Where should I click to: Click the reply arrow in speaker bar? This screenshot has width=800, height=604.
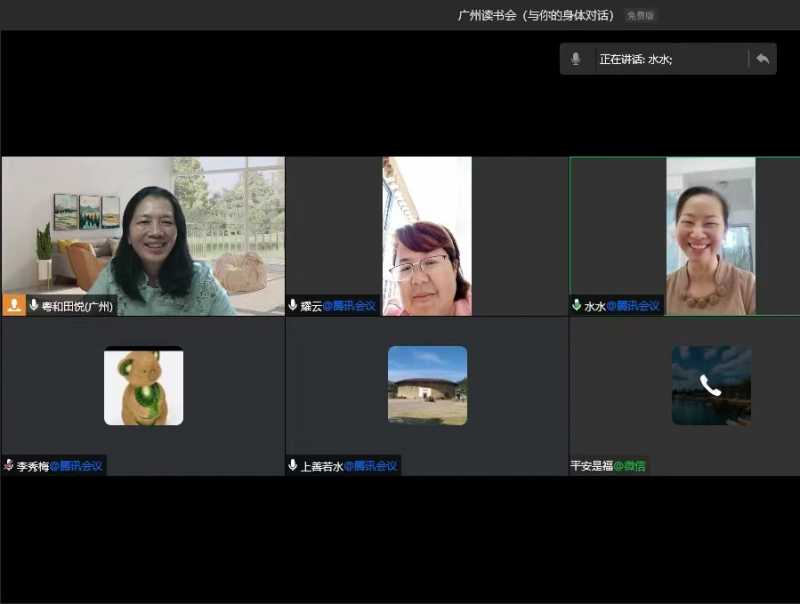tap(762, 59)
